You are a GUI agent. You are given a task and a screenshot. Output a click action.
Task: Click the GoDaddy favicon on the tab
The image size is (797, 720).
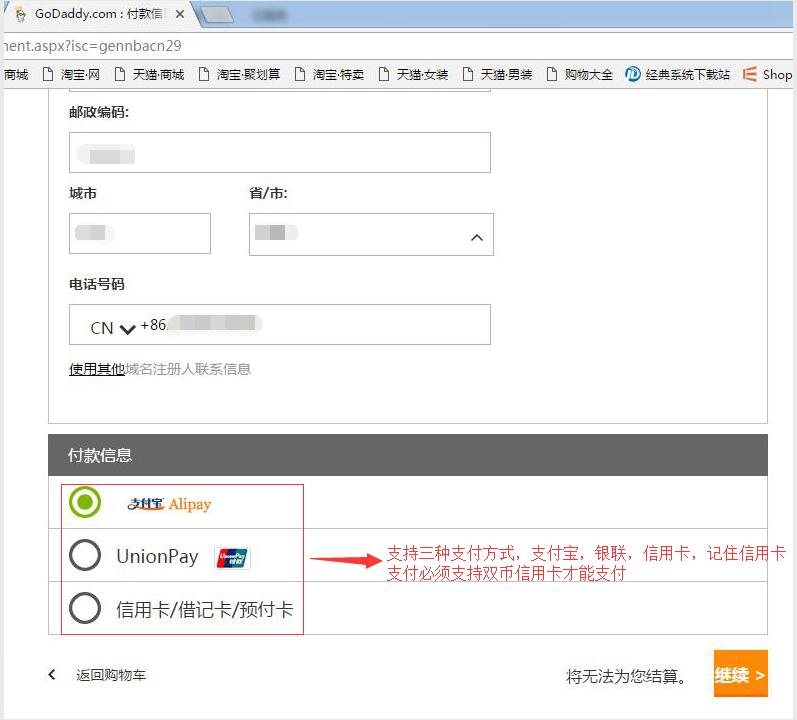coord(20,15)
